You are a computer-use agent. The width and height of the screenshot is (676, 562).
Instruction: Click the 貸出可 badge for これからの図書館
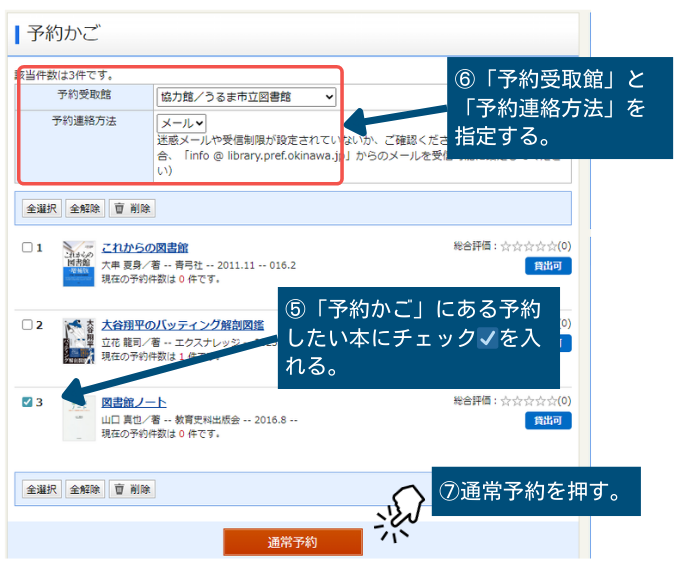coord(548,266)
